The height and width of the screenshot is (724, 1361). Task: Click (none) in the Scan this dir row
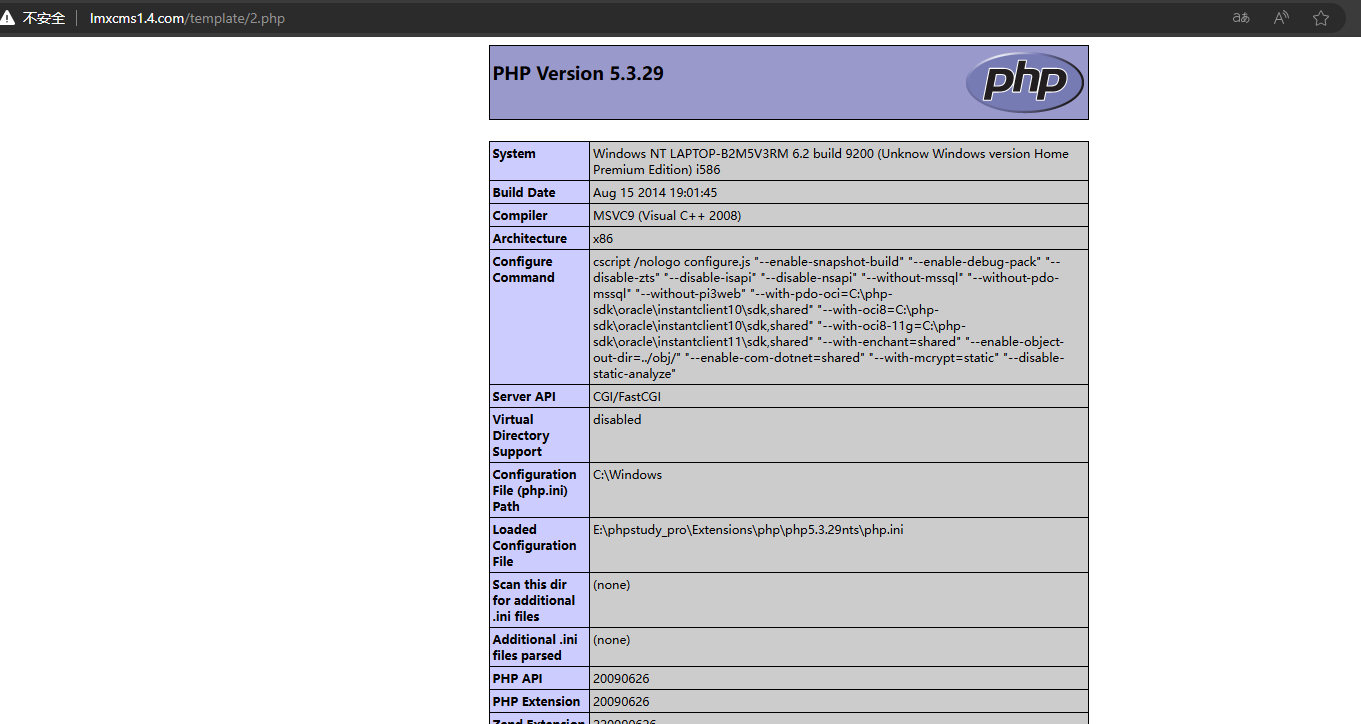pyautogui.click(x=612, y=585)
